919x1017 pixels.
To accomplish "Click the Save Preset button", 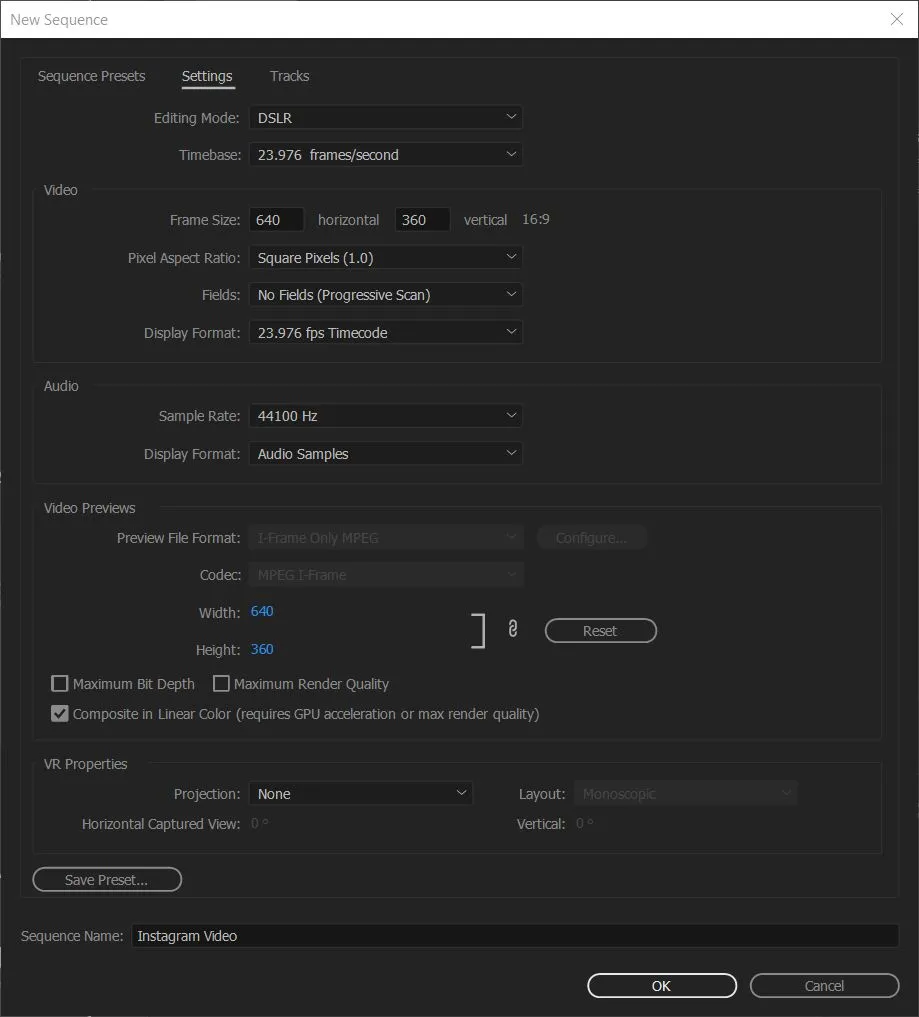I will [107, 880].
